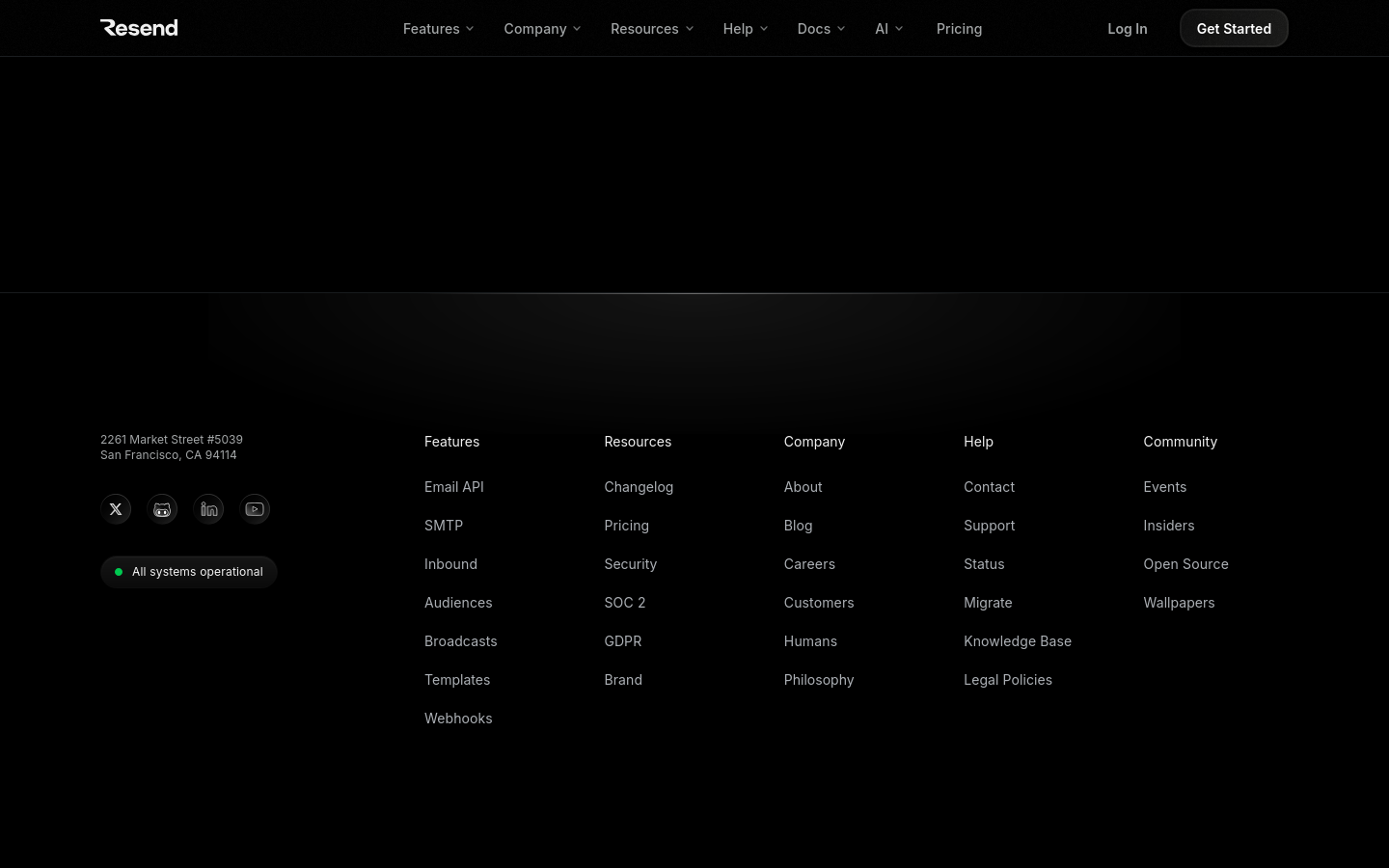Expand the AI dropdown menu
Viewport: 1389px width, 868px height.
(x=888, y=29)
